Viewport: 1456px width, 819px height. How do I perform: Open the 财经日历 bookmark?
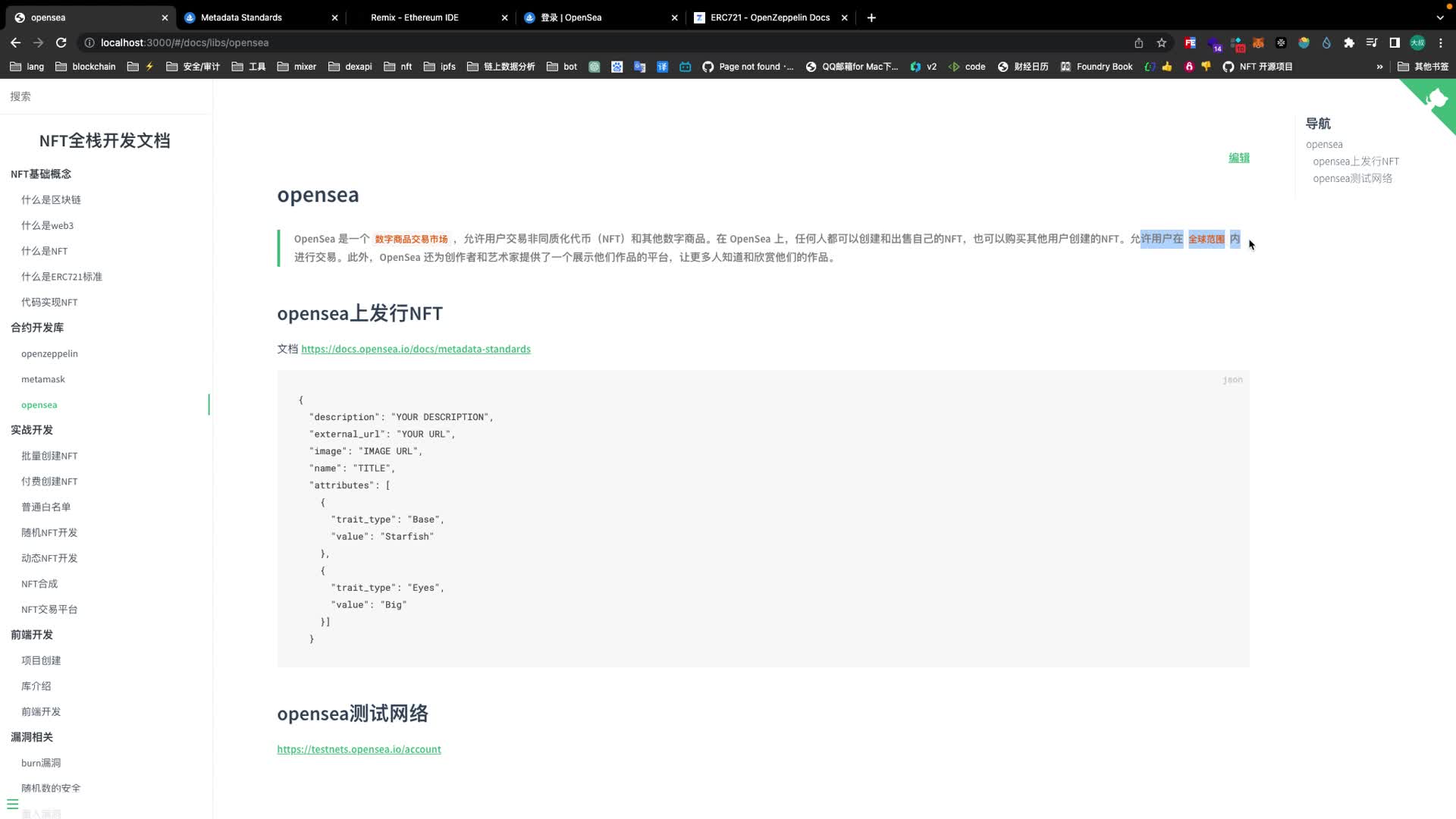pyautogui.click(x=1023, y=67)
